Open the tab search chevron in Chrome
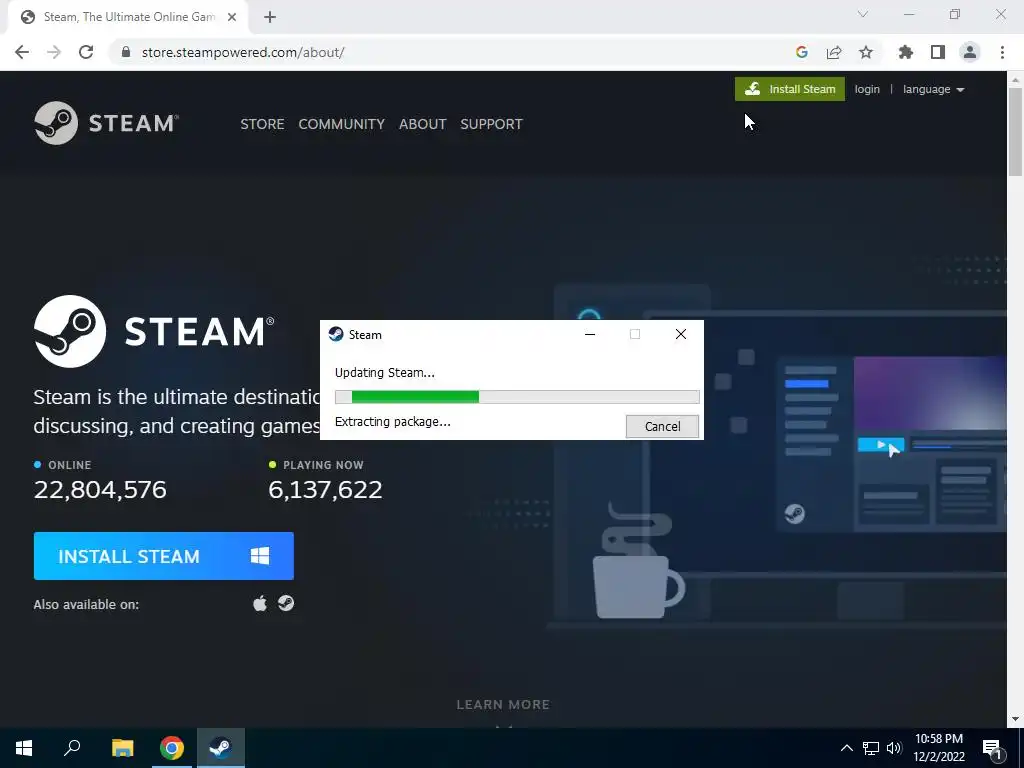Image resolution: width=1024 pixels, height=768 pixels. pos(863,14)
